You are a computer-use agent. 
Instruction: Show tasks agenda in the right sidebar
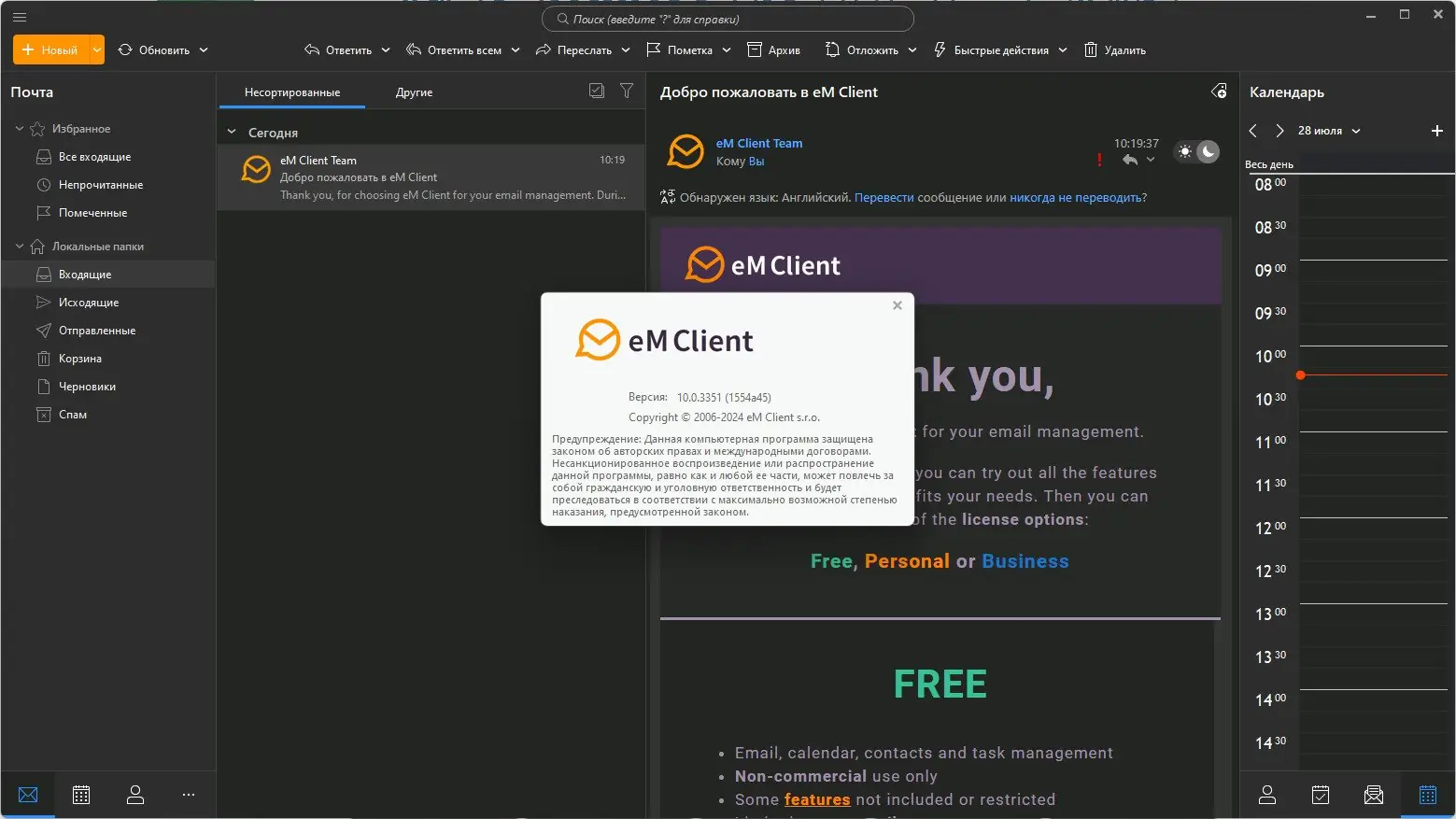tap(1321, 795)
